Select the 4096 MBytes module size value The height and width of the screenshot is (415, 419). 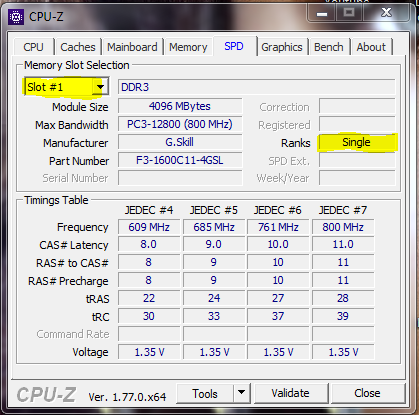click(x=180, y=106)
